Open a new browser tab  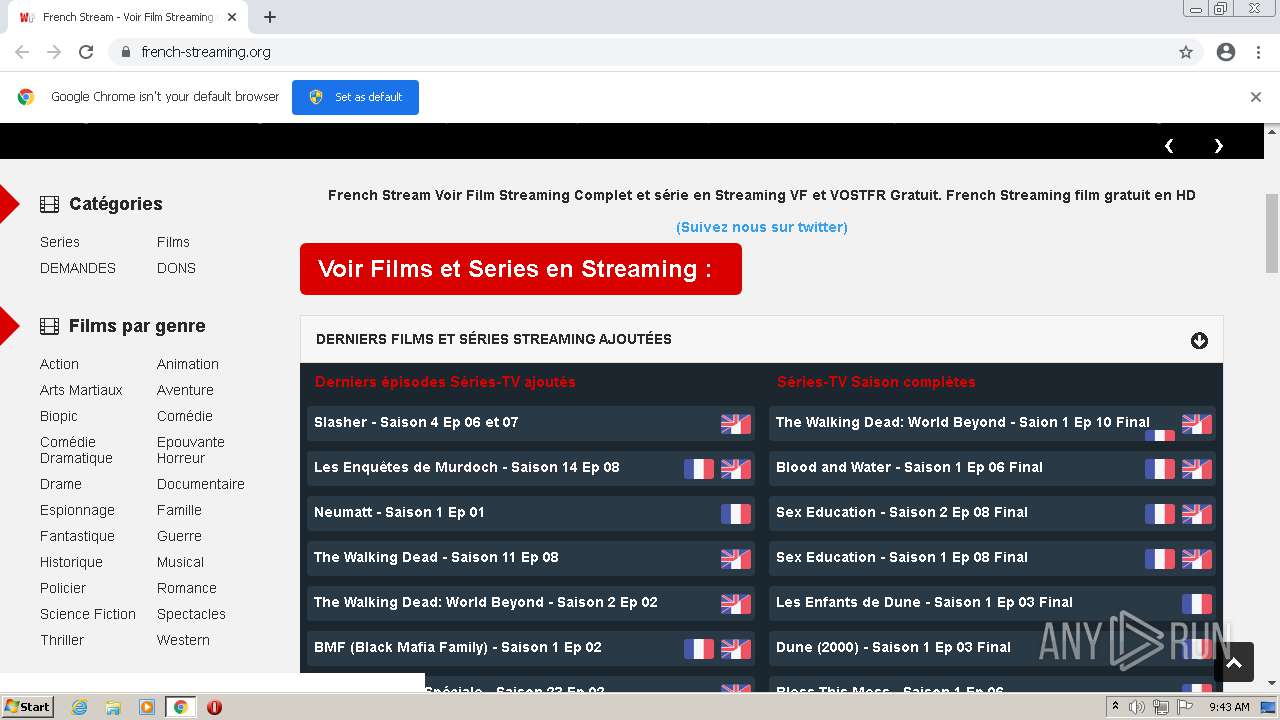pos(270,17)
